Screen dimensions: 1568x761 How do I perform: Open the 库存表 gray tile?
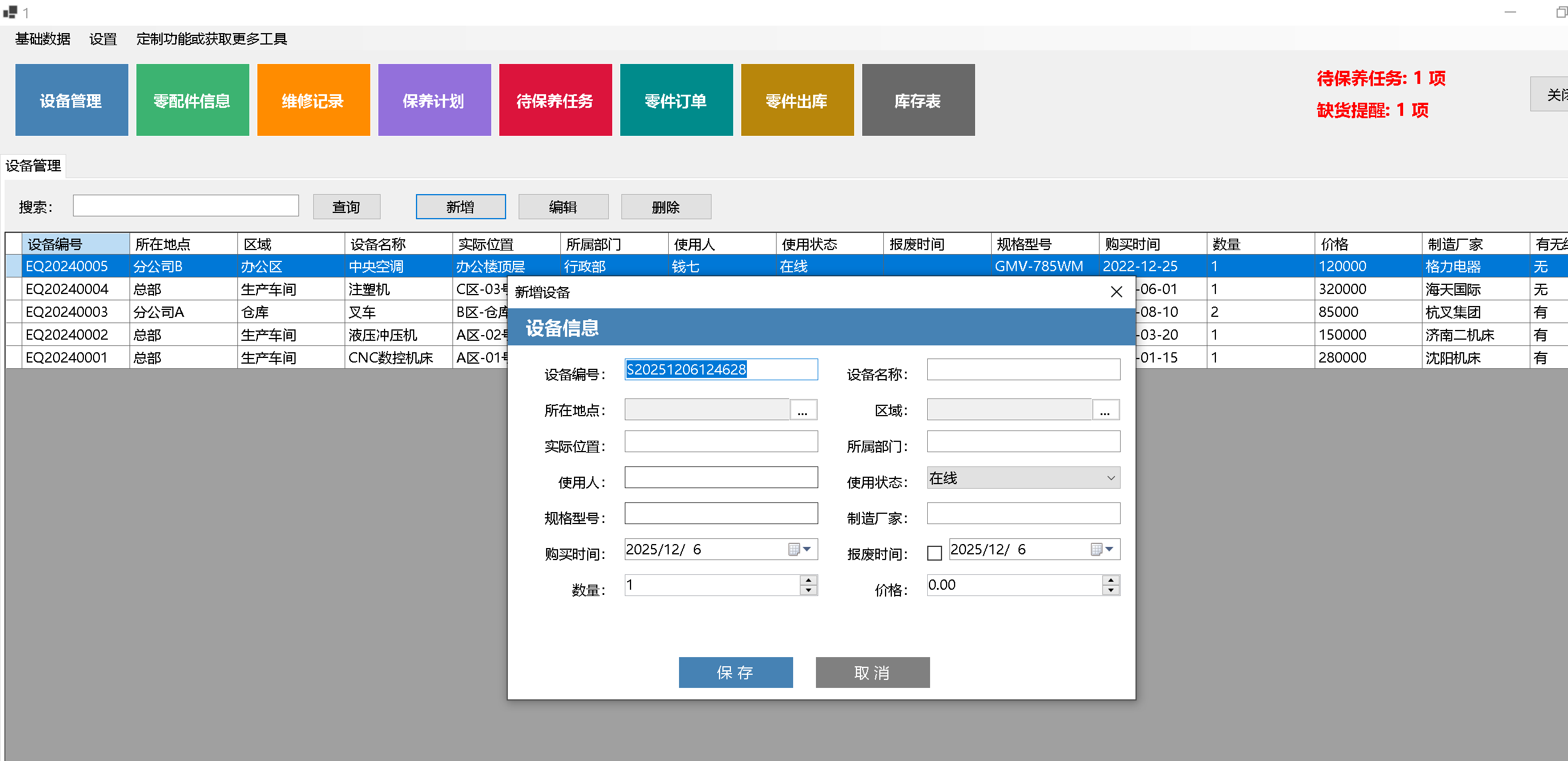[918, 100]
